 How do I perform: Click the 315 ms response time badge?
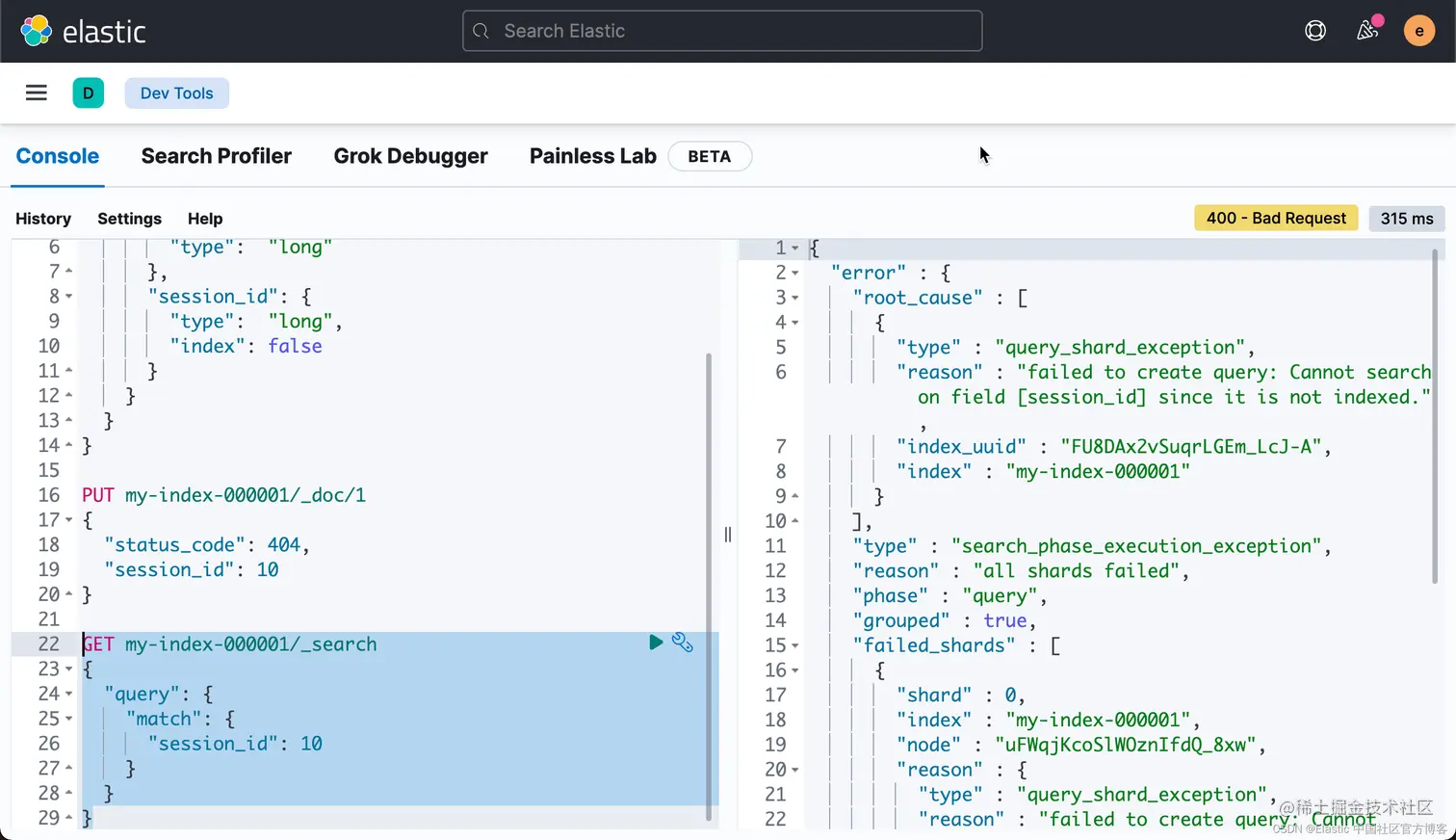pos(1407,218)
